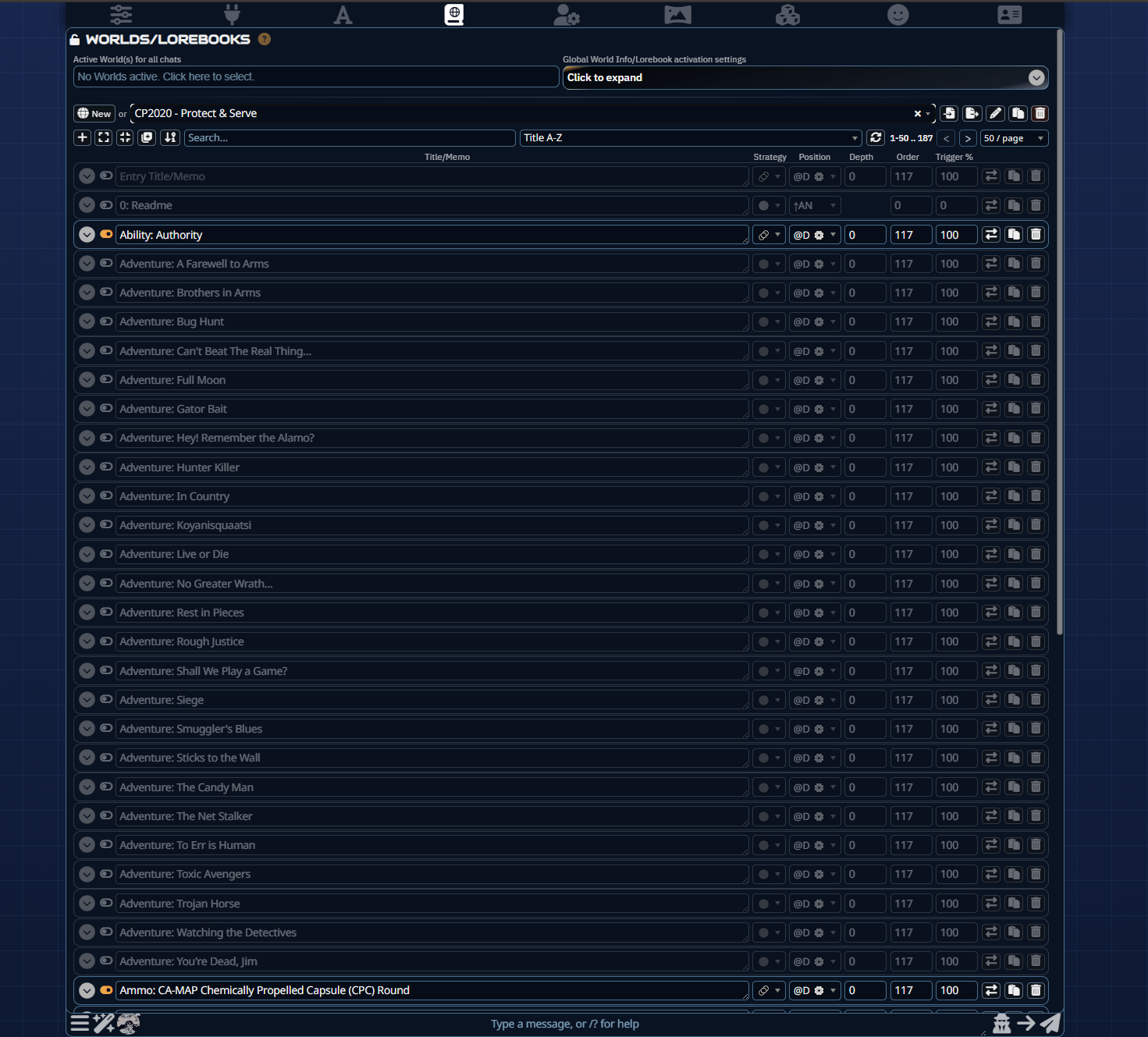1148x1037 pixels.
Task: Click the backfill memos icon
Action: tap(147, 137)
